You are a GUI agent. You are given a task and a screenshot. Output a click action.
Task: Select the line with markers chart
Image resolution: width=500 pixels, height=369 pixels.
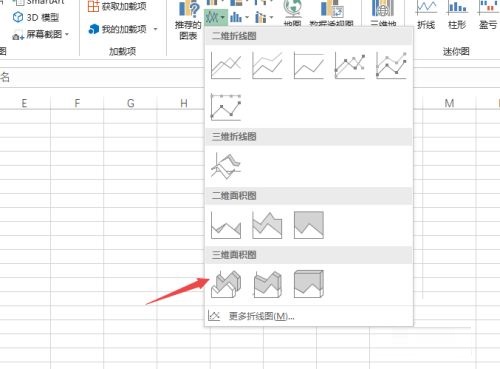350,65
